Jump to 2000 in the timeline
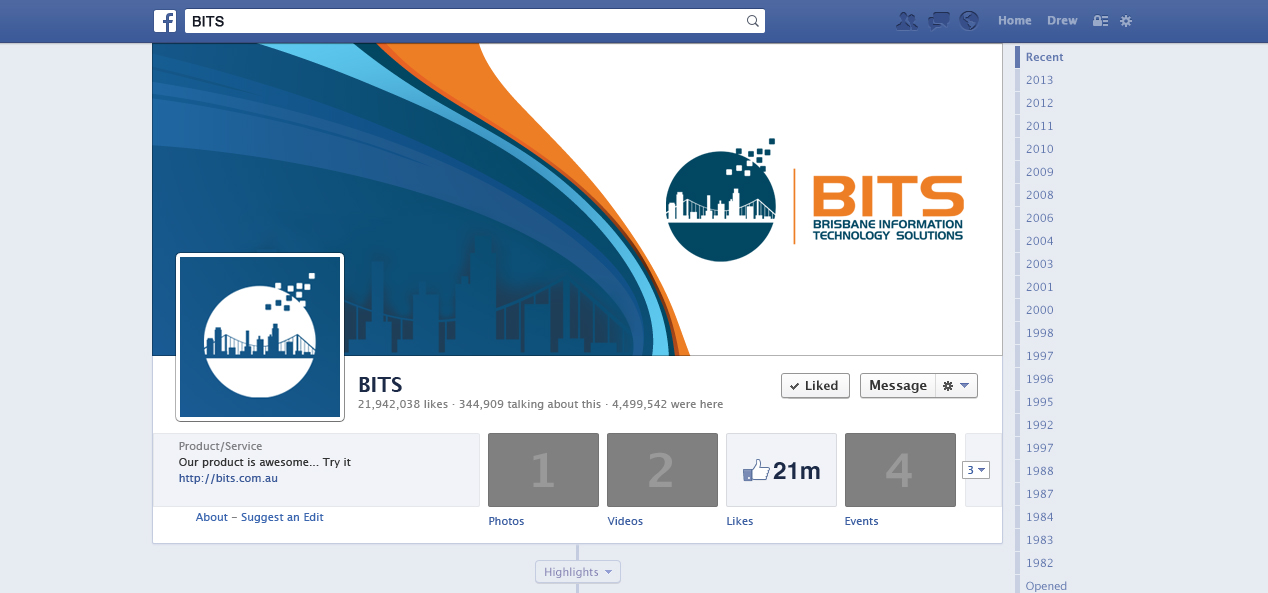 tap(1039, 310)
